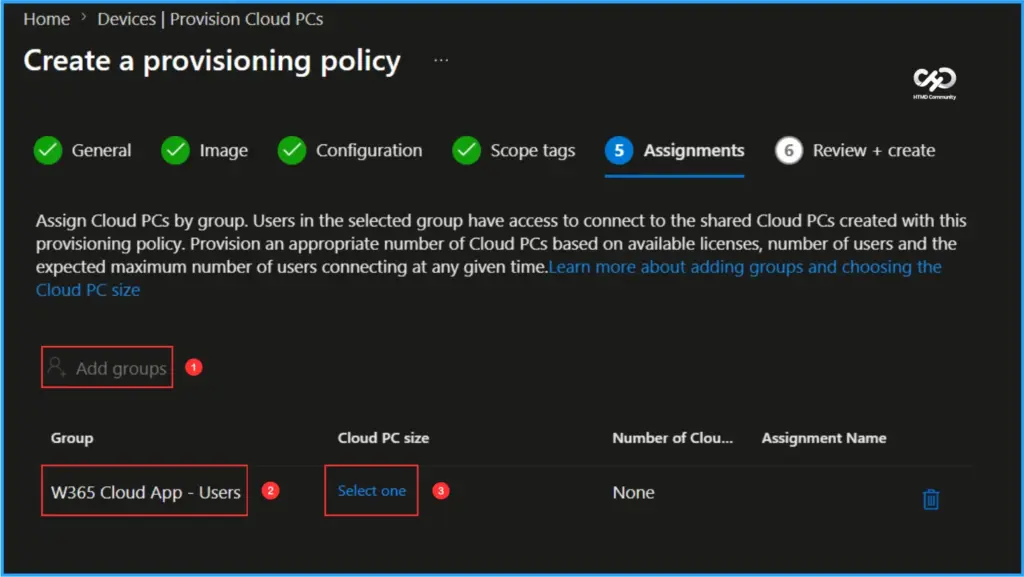Click the Cloud PC size column header

pyautogui.click(x=383, y=438)
